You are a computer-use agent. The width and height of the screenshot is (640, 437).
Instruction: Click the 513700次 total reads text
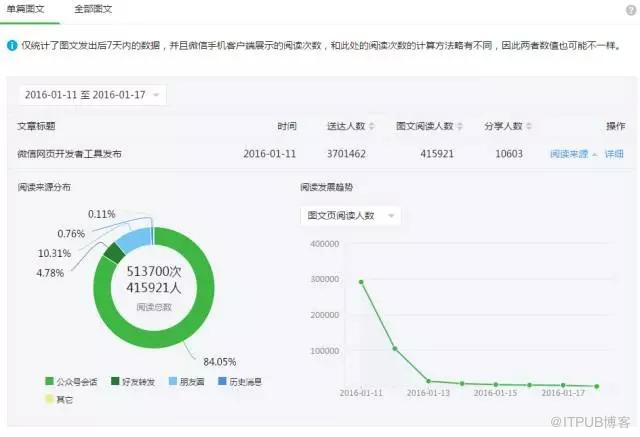tap(154, 271)
